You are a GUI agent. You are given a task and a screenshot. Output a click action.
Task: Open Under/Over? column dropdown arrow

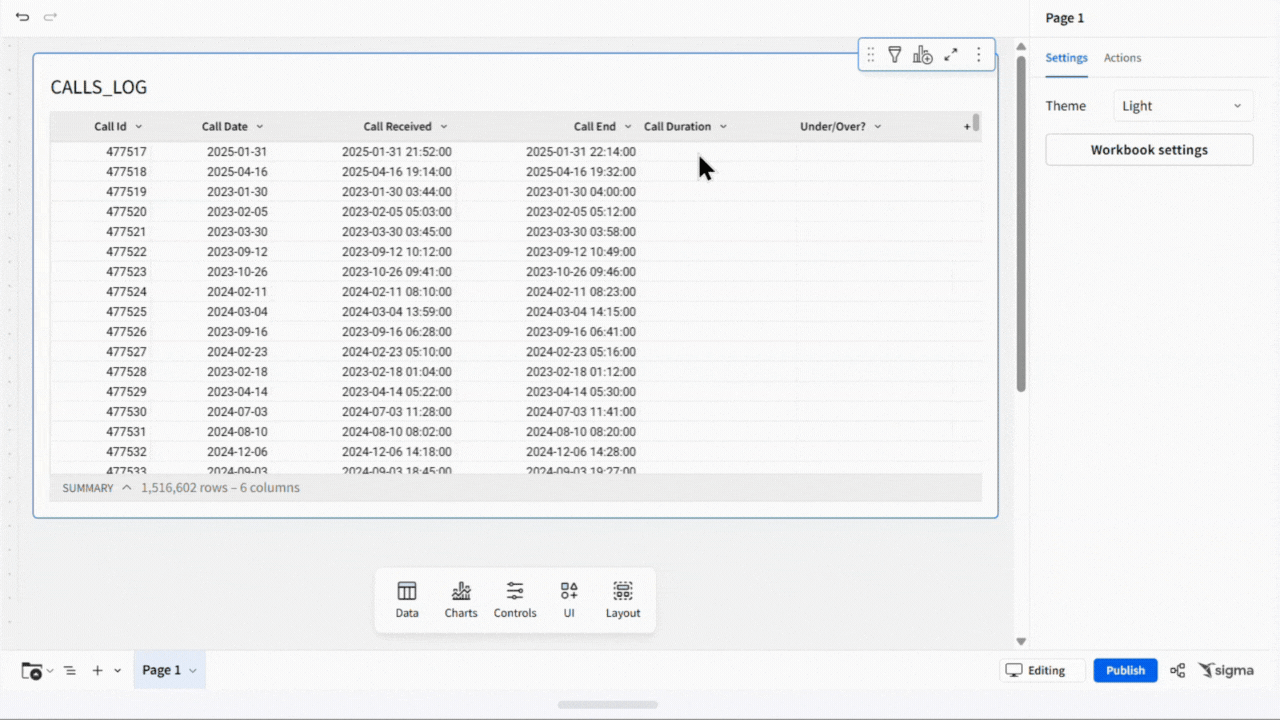pyautogui.click(x=877, y=127)
